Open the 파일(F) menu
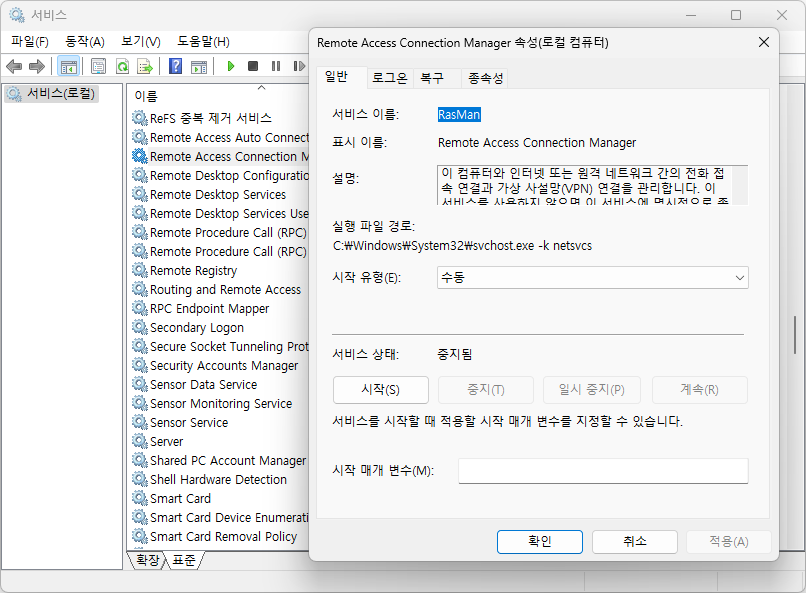Screen dimensions: 806x593 click(x=30, y=42)
